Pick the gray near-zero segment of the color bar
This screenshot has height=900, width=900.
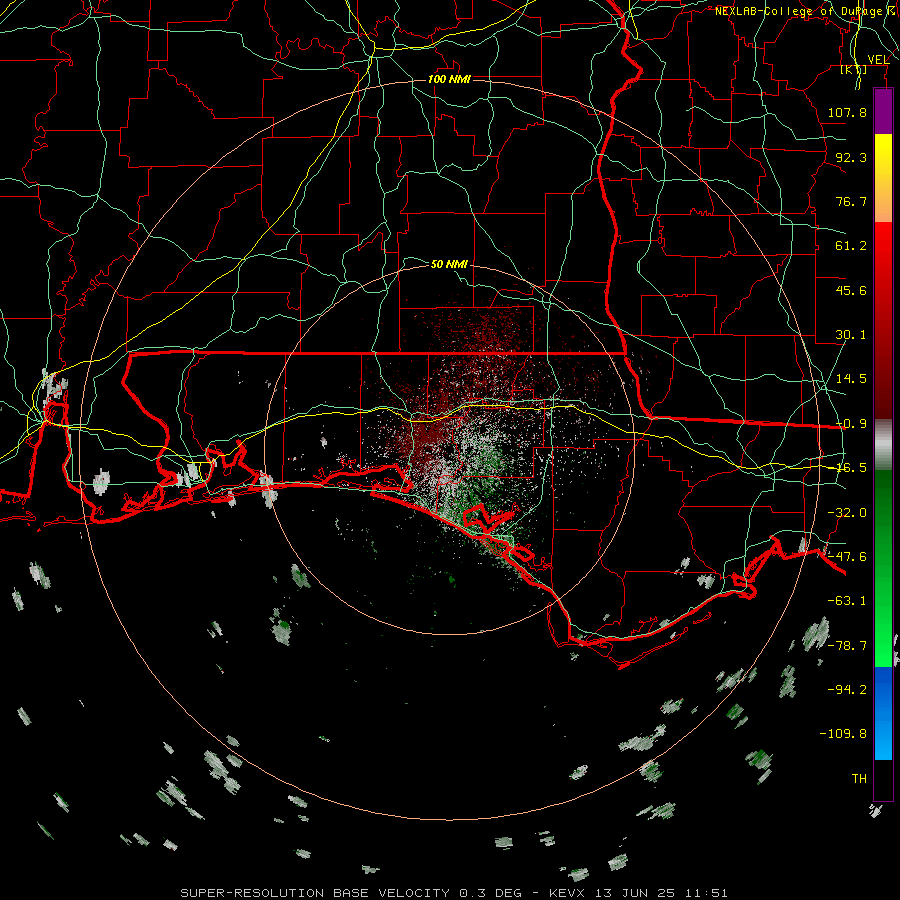click(883, 444)
